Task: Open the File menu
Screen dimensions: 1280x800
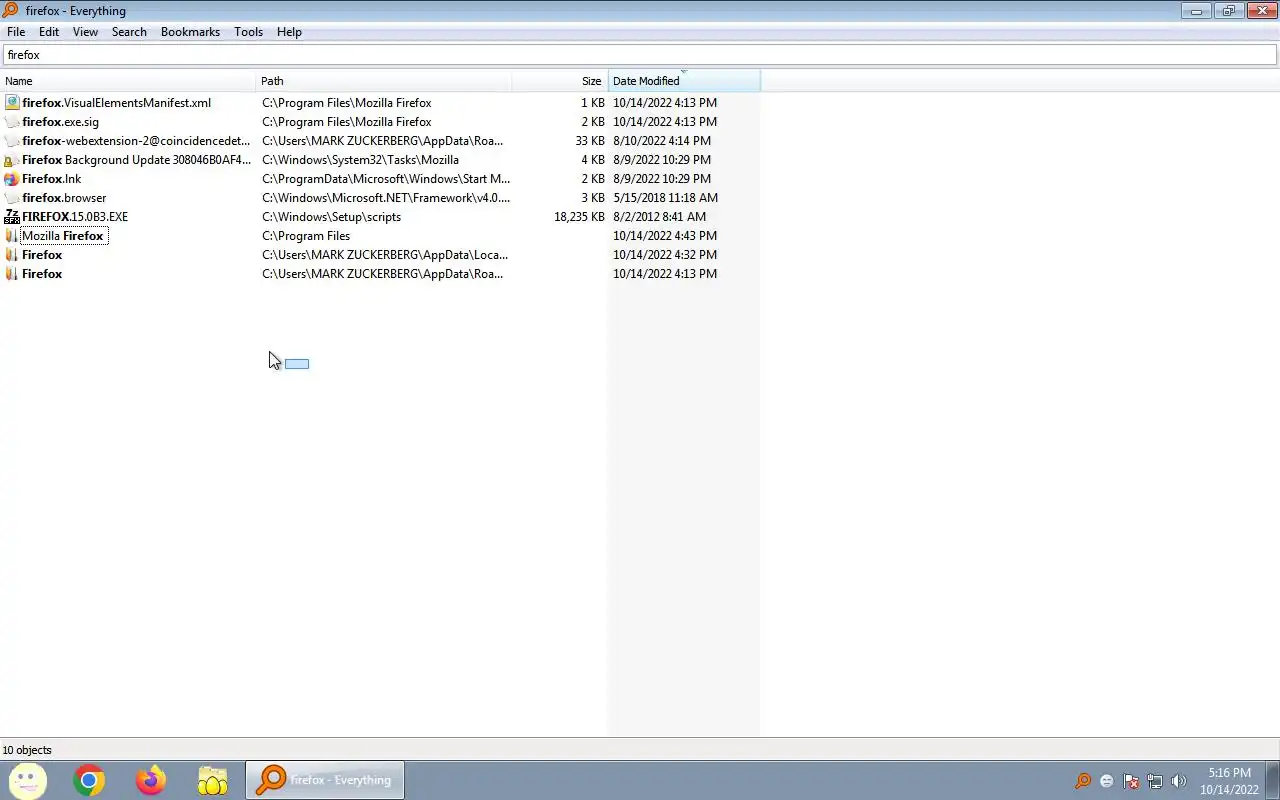Action: pos(16,32)
